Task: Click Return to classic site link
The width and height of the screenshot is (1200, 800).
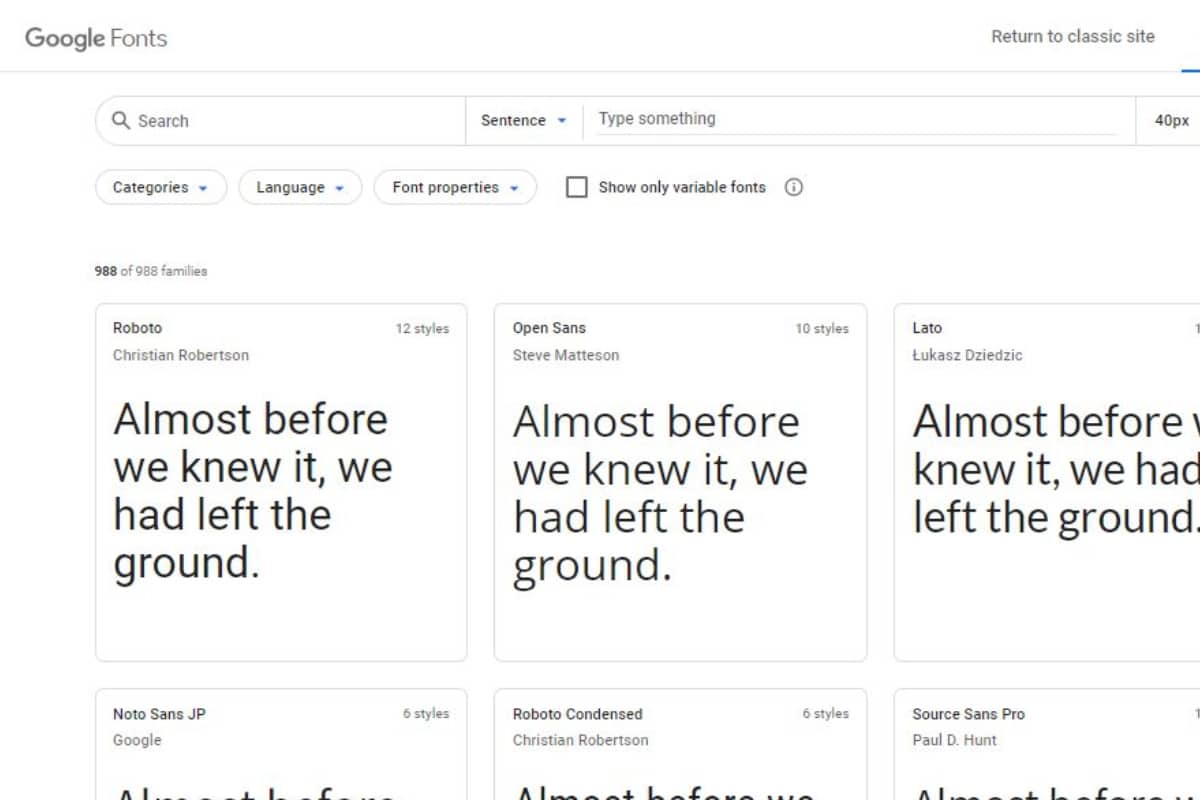Action: pyautogui.click(x=1072, y=36)
